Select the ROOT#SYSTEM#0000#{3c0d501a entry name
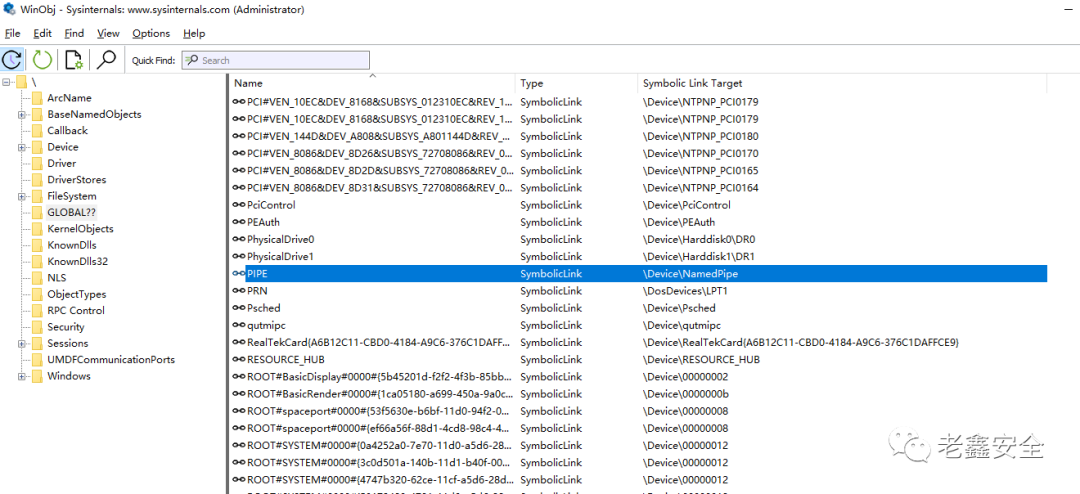 (x=380, y=462)
